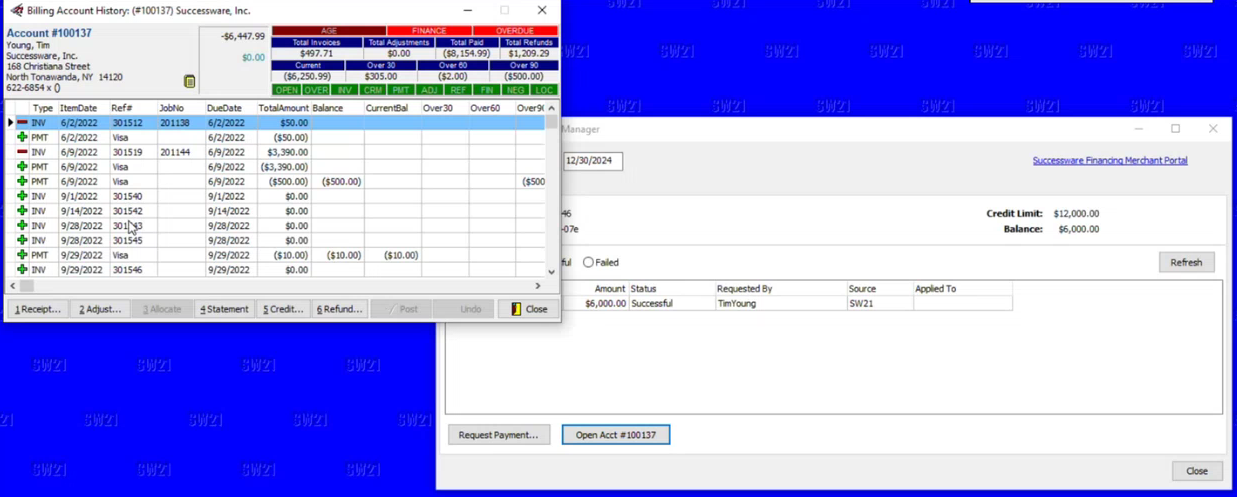The height and width of the screenshot is (497, 1237).
Task: Select the Failed radio button
Action: coord(588,262)
